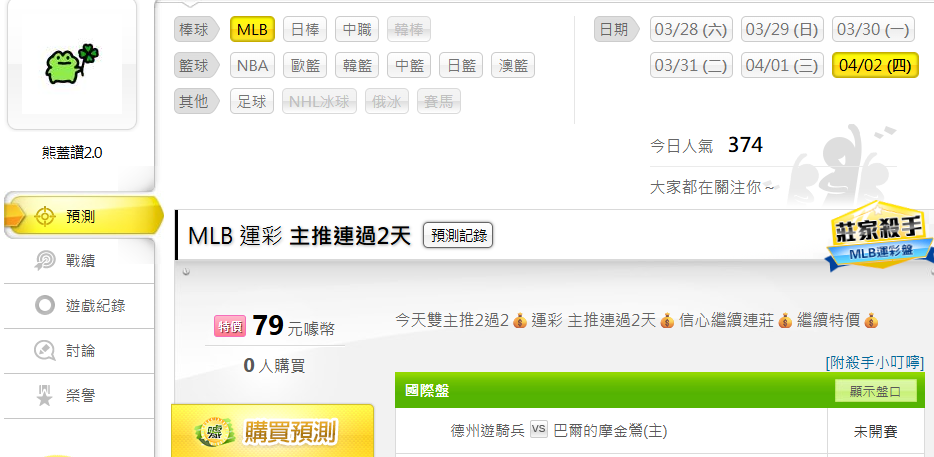Viewport: 934px width, 457px height.
Task: Click the VS icon between team names
Action: click(x=538, y=430)
